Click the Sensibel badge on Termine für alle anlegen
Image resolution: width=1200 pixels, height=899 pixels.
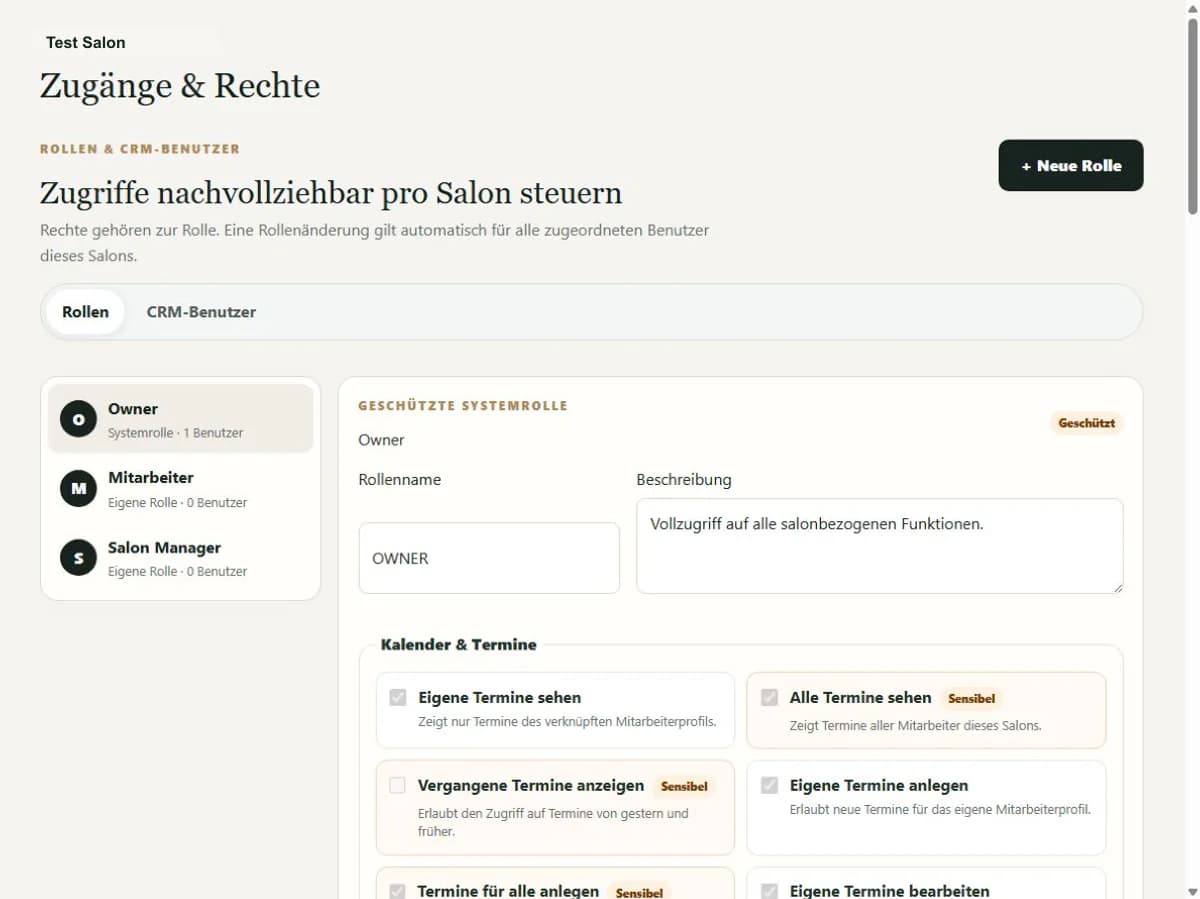(x=639, y=891)
